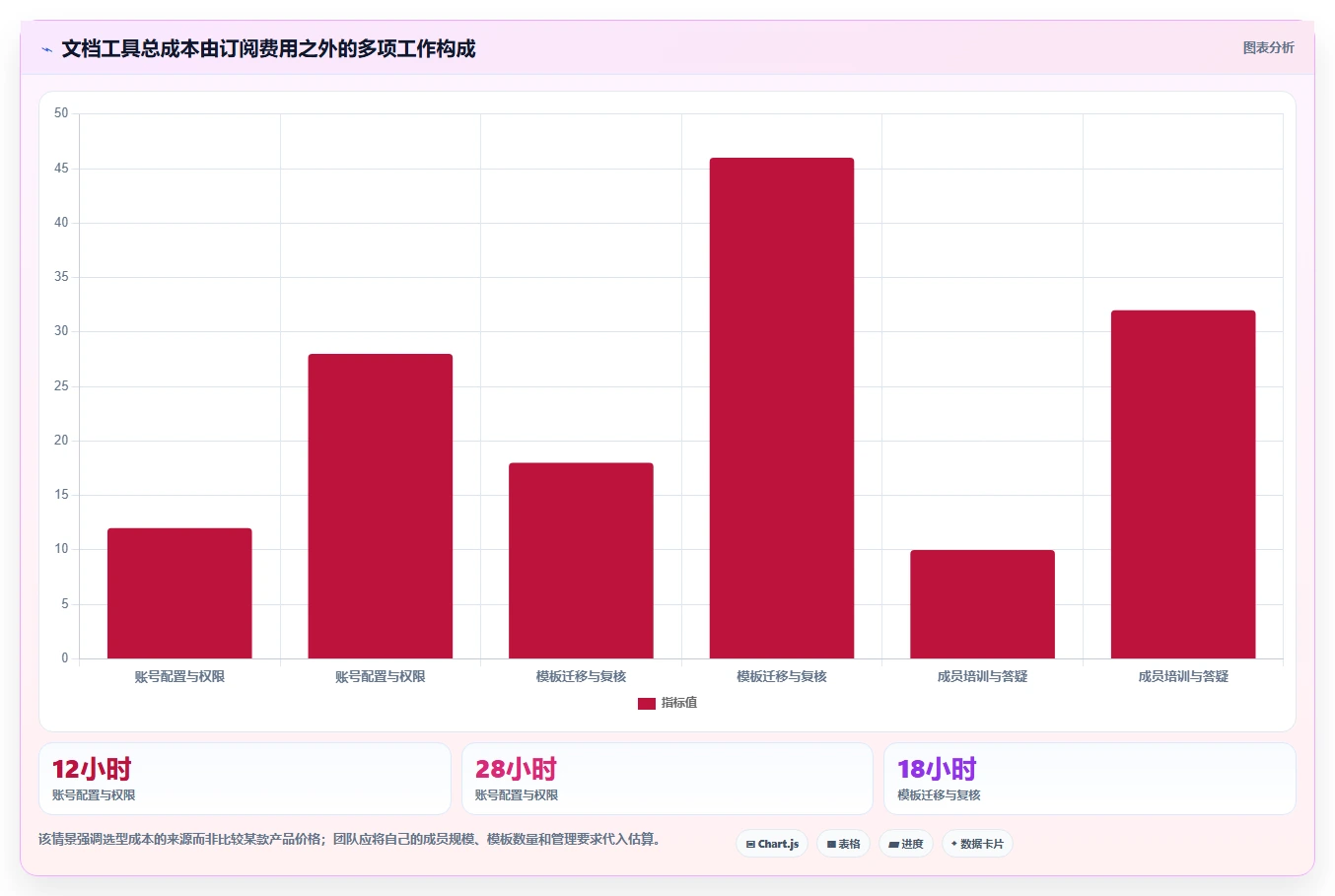Screen dimensions: 1335x896
Task: Click the 账号配置与权限 bar with value 28
Action: point(381,507)
